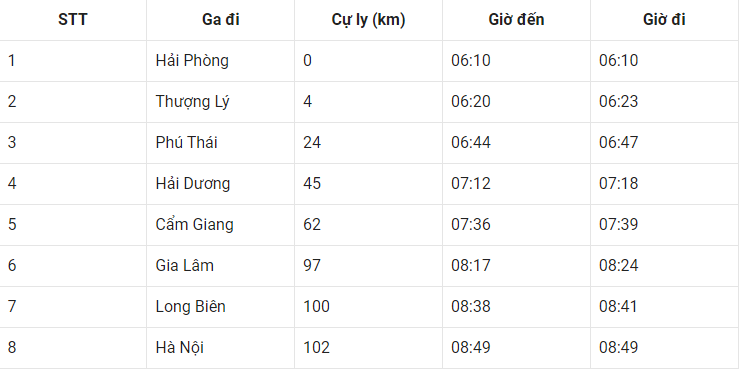Viewport: 742px width, 373px height.
Task: Click the Hải Dương station name
Action: [x=193, y=184]
